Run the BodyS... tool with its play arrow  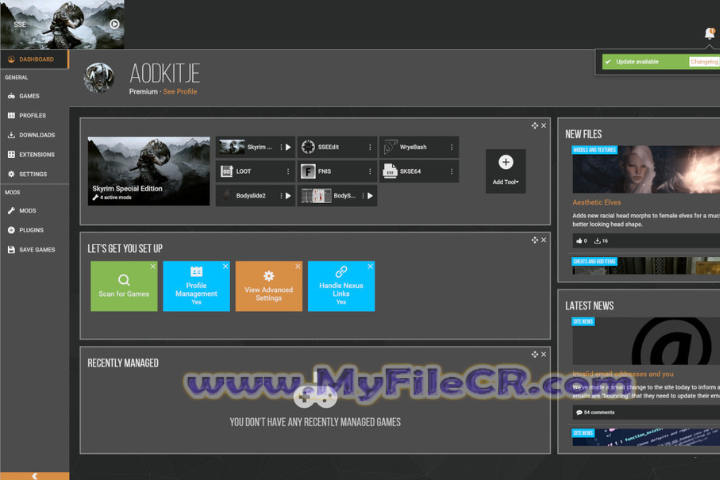370,196
